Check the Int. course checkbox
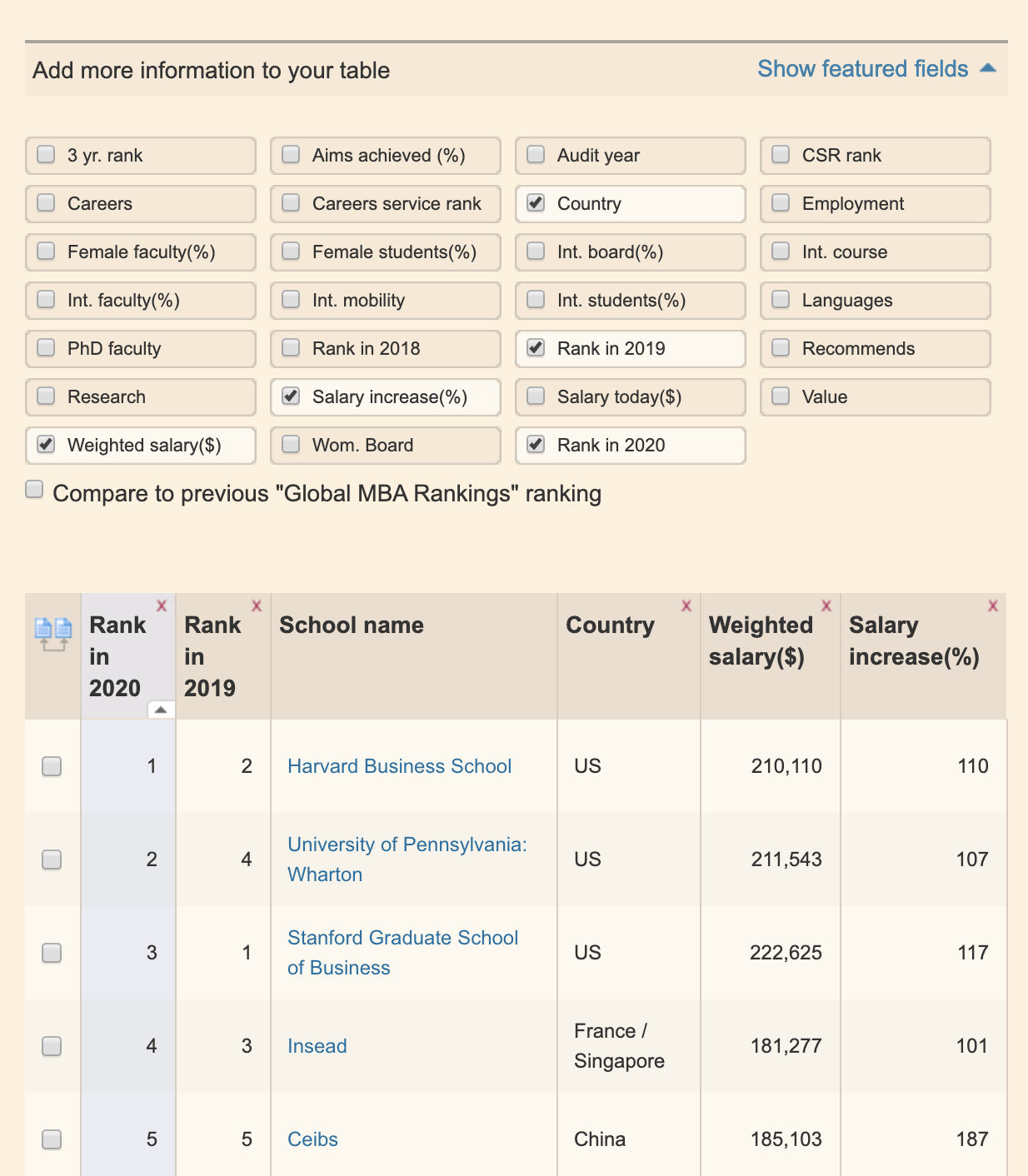 pos(781,252)
